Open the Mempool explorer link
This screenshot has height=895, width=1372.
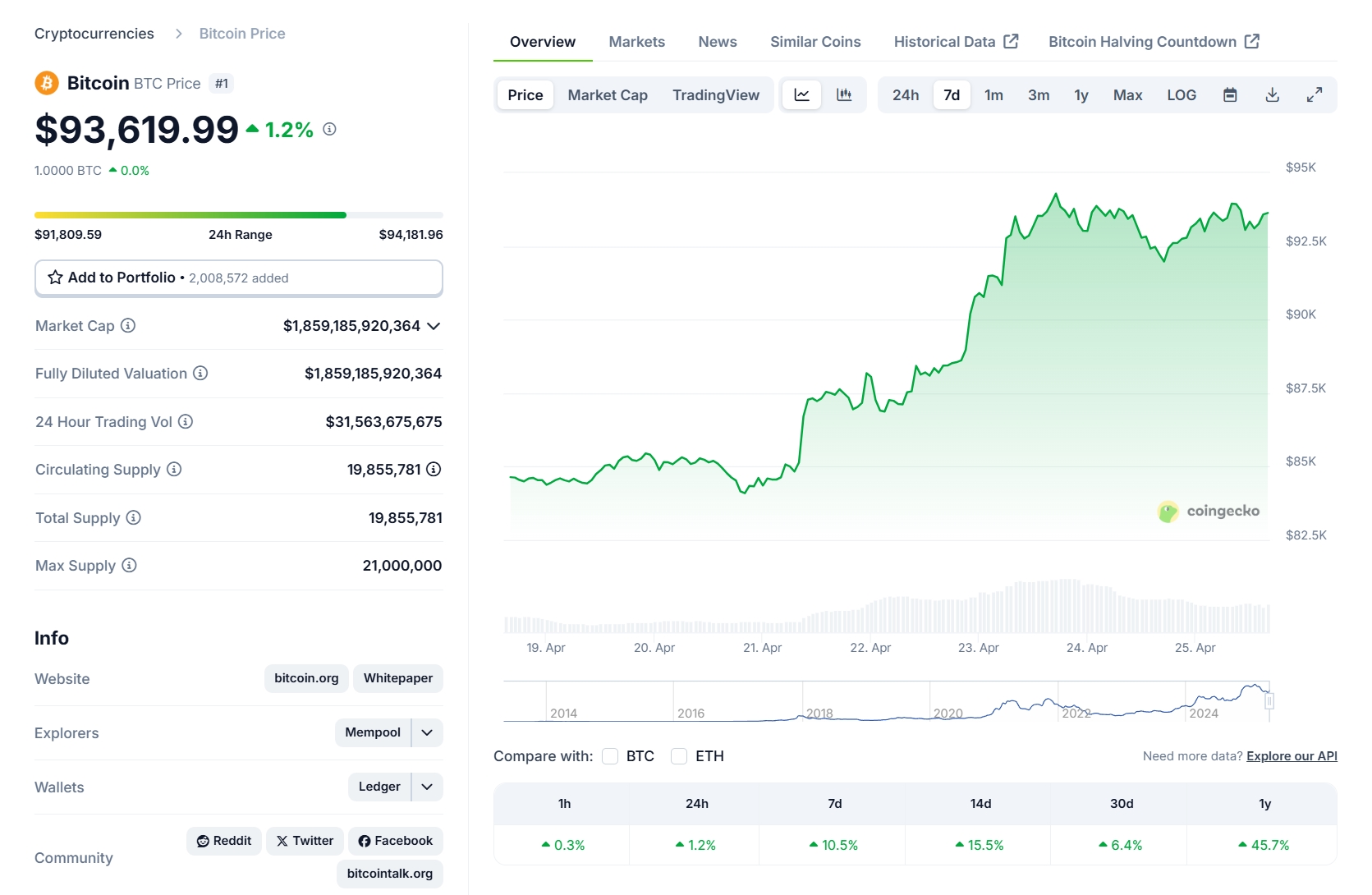tap(373, 732)
